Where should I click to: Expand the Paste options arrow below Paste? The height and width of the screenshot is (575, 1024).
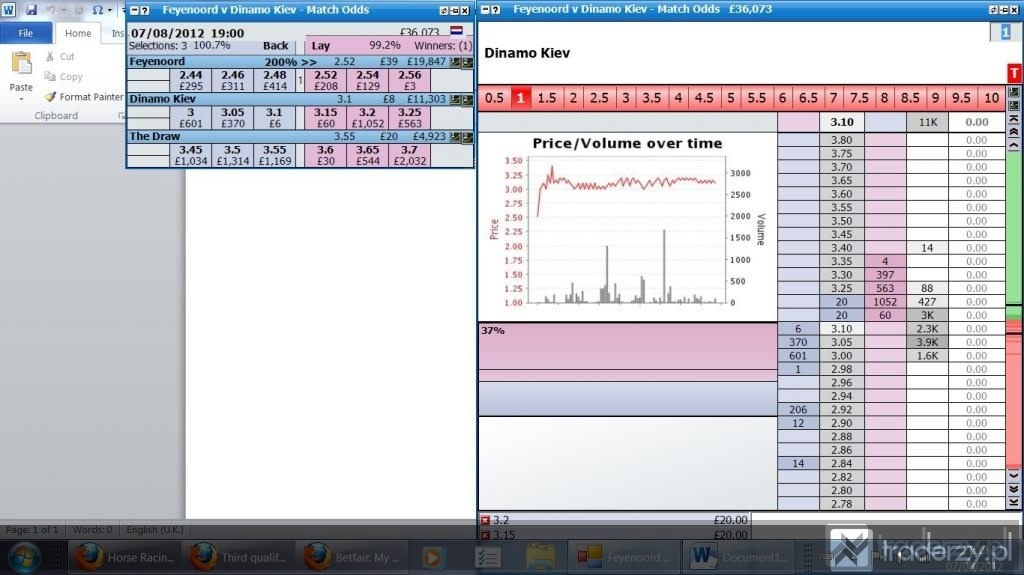[21, 99]
